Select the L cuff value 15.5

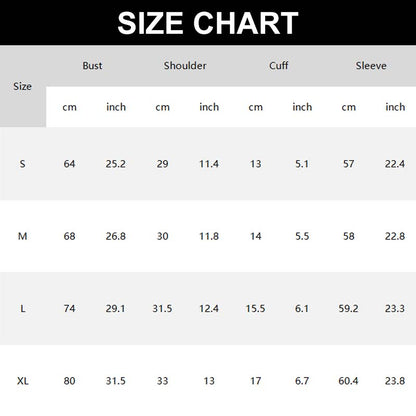[x=255, y=309]
